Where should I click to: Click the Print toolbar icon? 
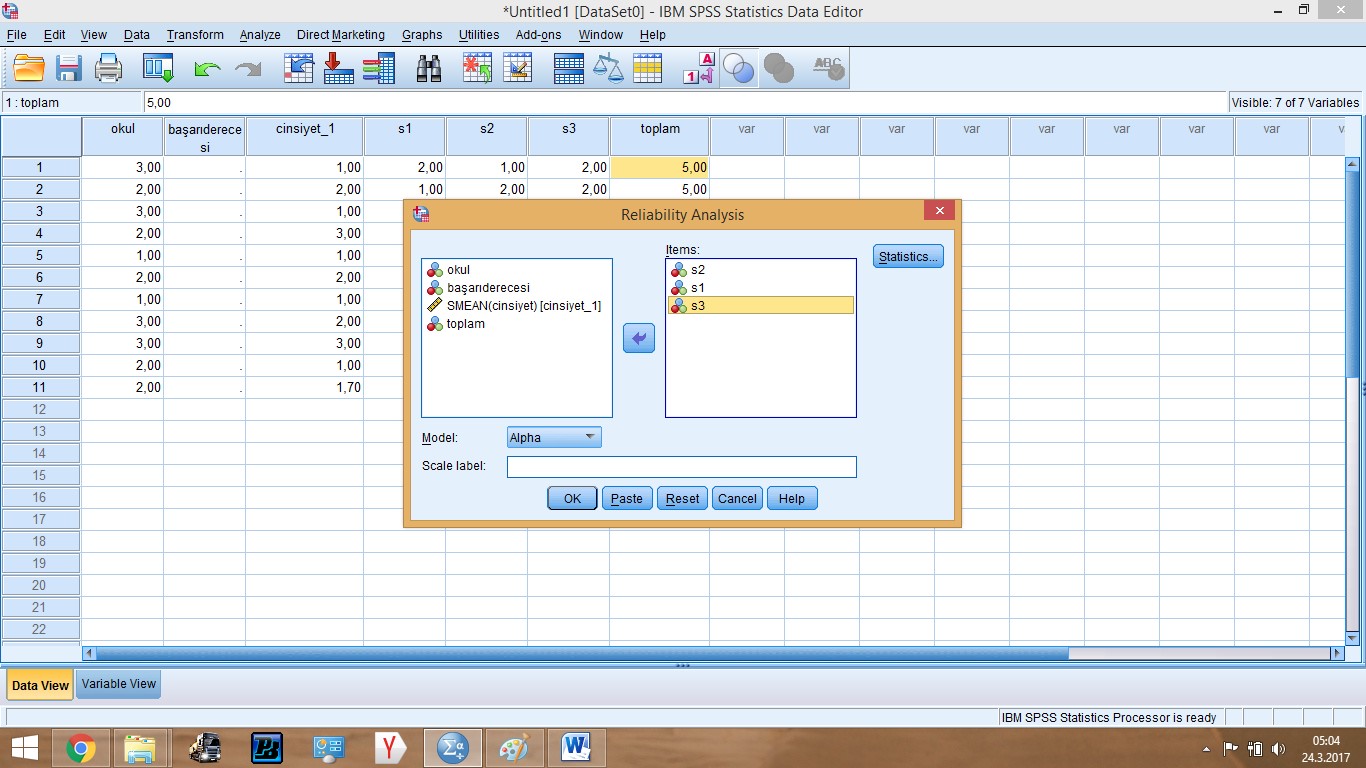[x=108, y=68]
